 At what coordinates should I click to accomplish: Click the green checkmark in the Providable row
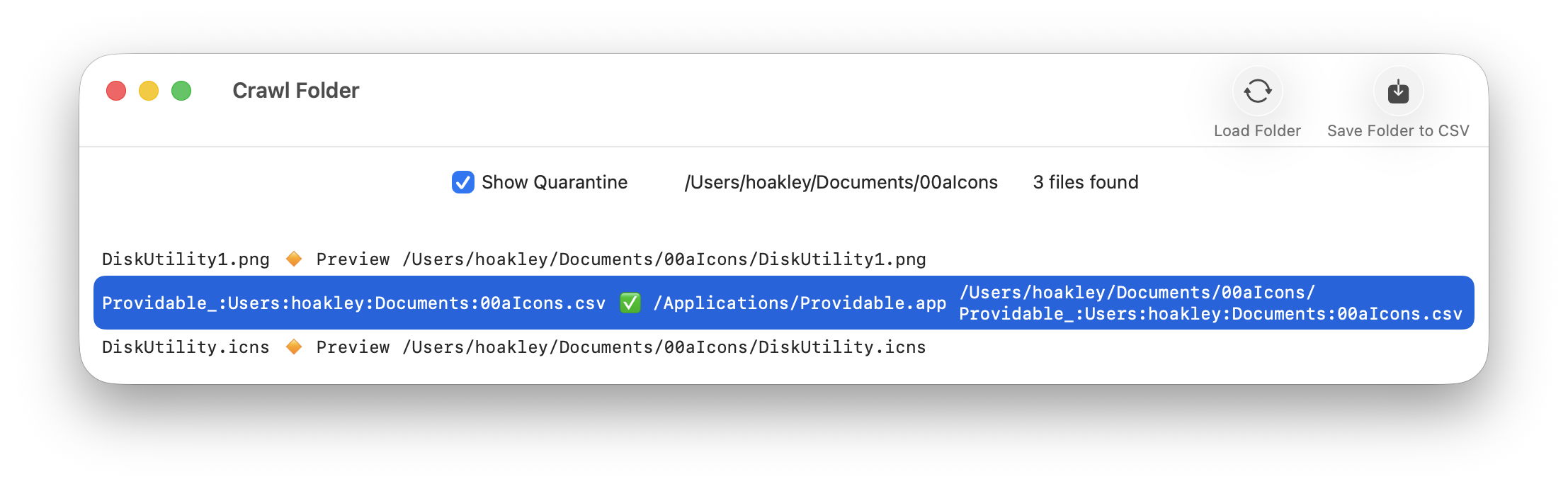[630, 303]
